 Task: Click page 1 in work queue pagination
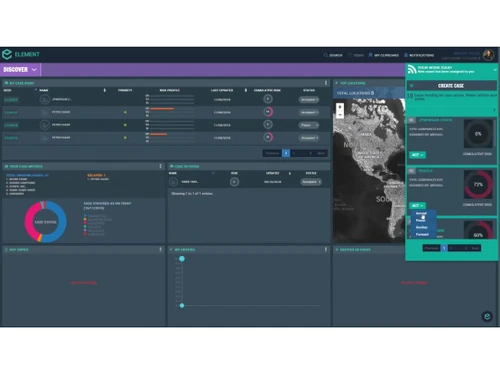tap(444, 248)
